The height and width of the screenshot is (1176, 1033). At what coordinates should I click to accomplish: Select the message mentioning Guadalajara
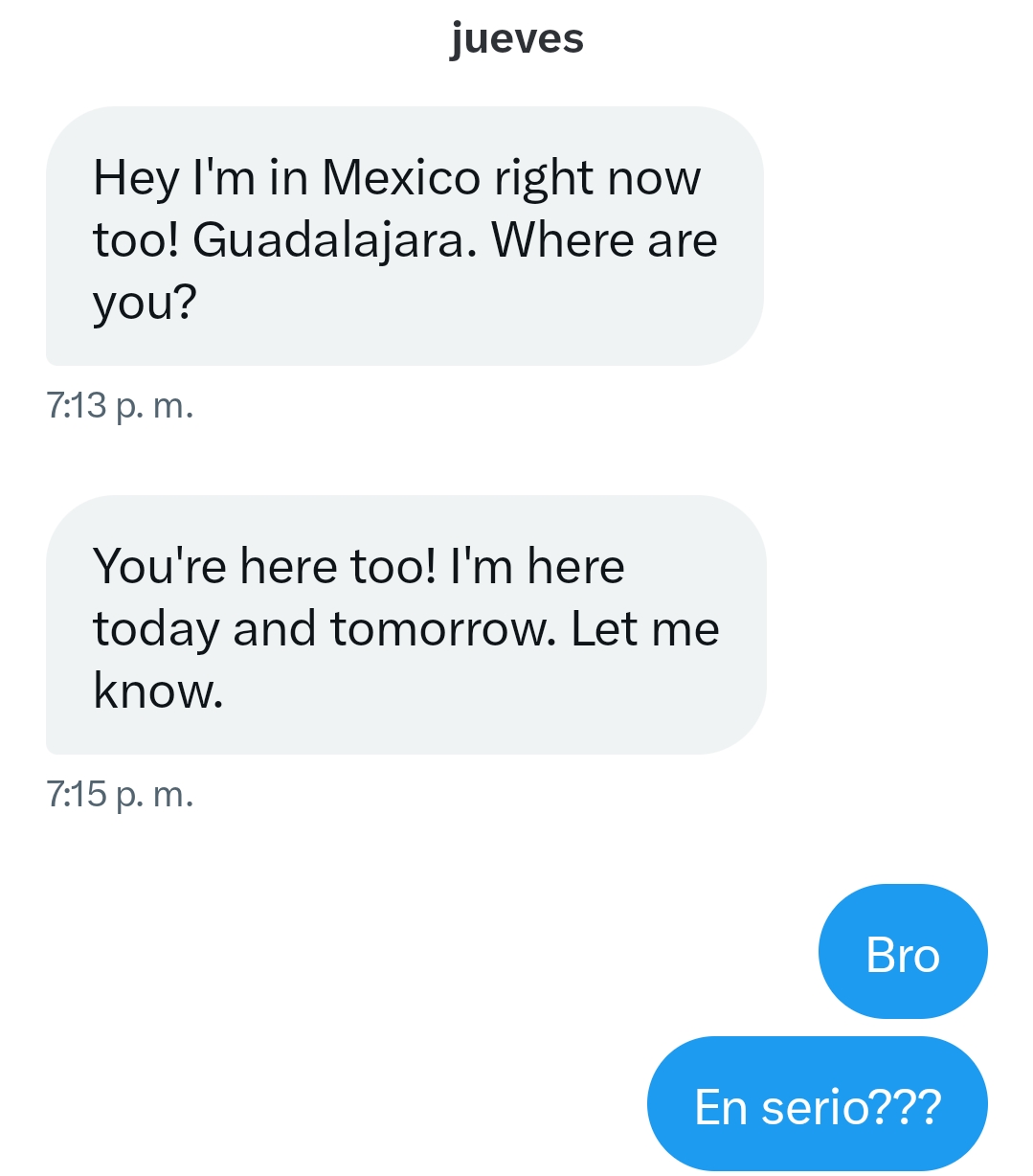(x=405, y=236)
